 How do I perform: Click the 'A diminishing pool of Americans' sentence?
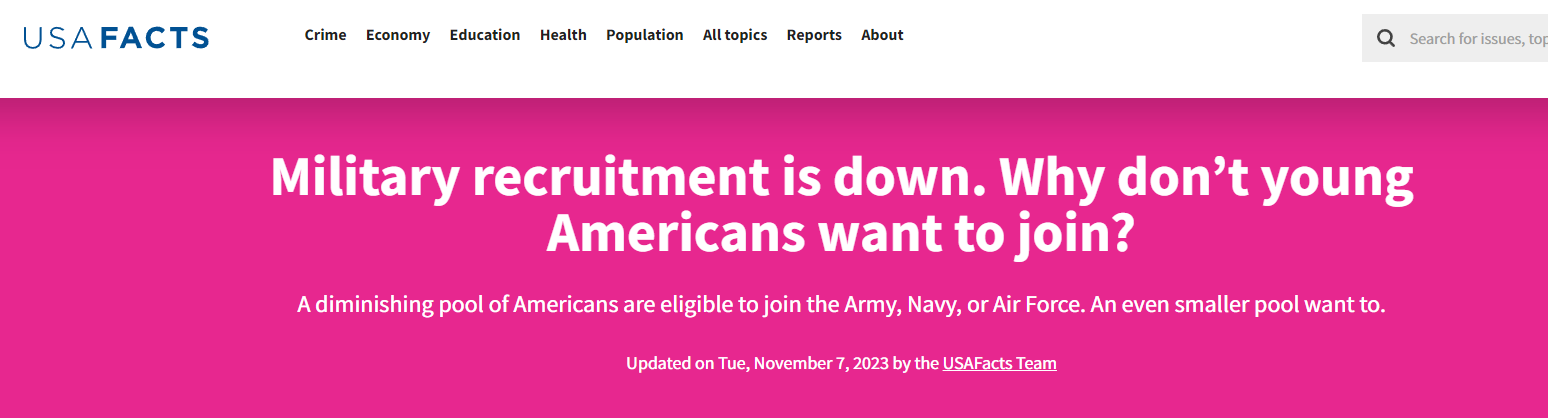pos(690,304)
